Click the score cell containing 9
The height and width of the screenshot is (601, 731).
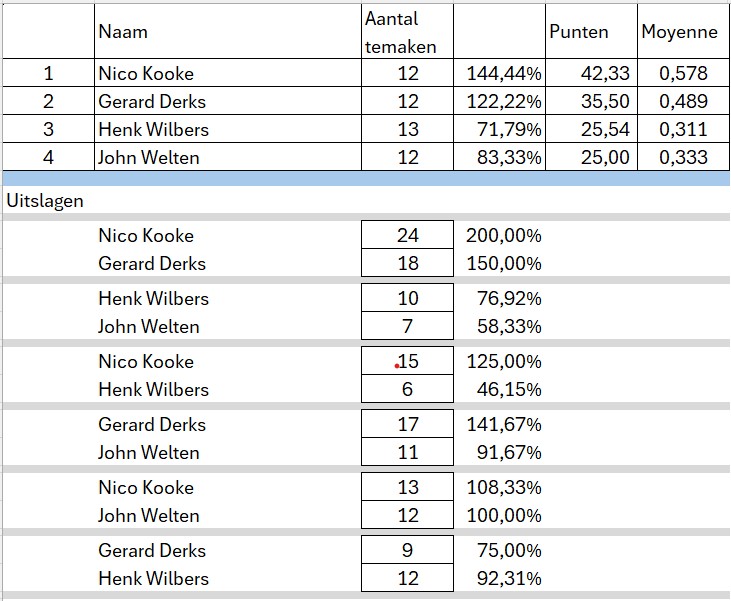(407, 551)
